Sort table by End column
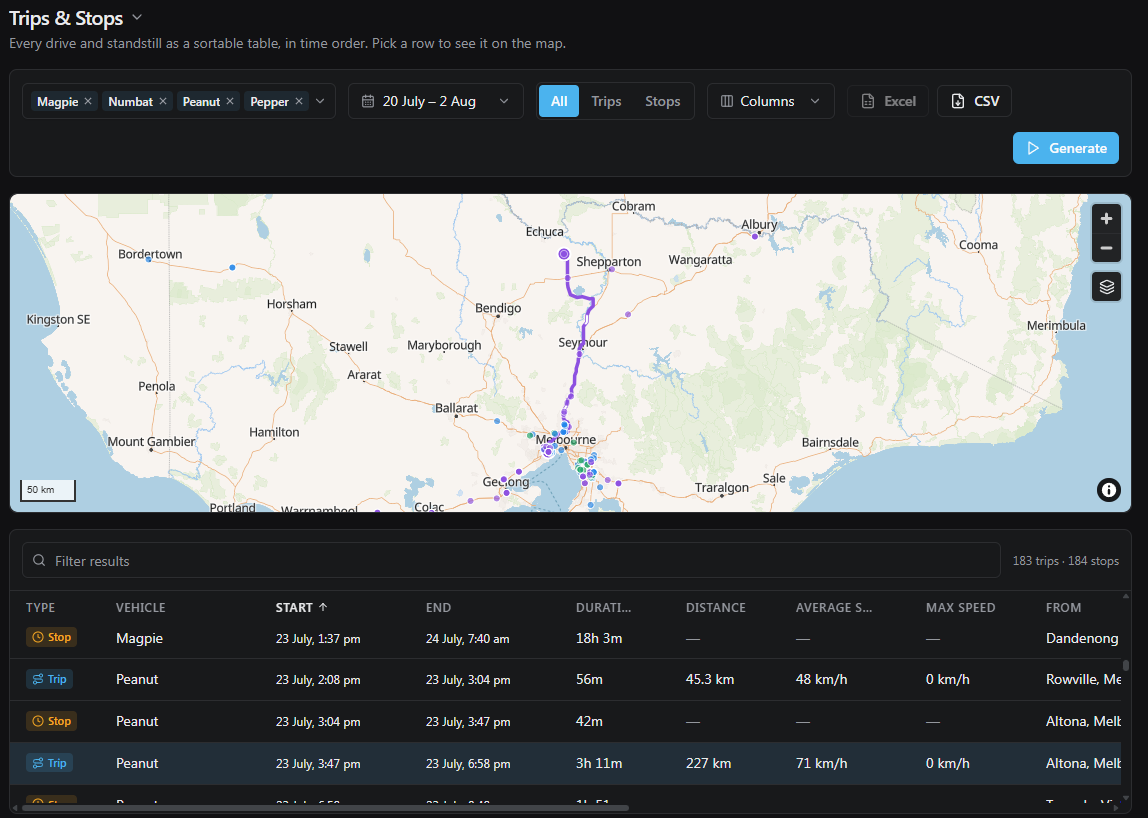 click(x=438, y=607)
